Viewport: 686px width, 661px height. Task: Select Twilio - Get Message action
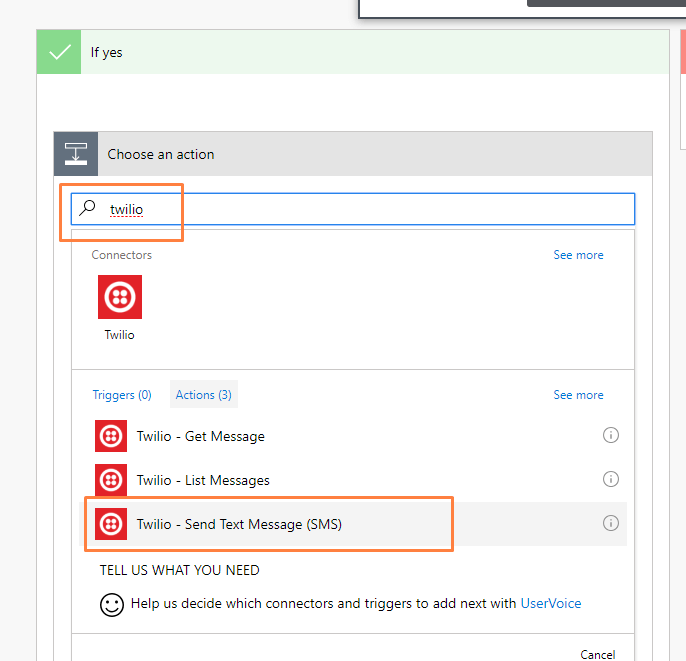[x=353, y=436]
